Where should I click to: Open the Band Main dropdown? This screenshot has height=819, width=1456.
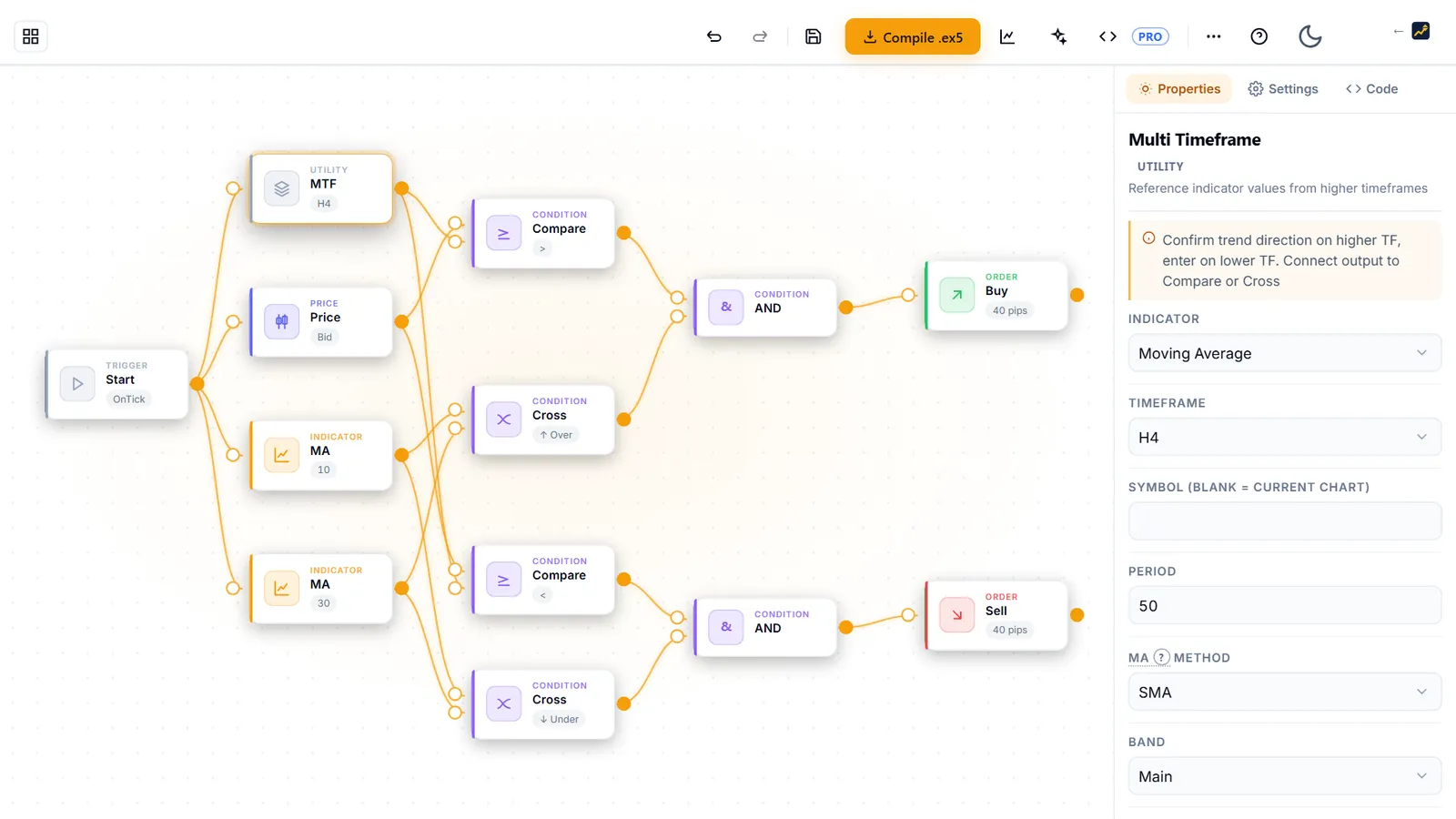point(1284,776)
